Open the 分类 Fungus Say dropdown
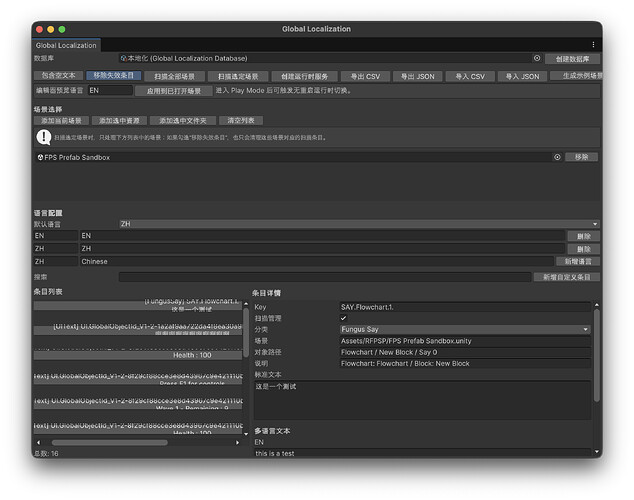This screenshot has height=500, width=634. [465, 329]
